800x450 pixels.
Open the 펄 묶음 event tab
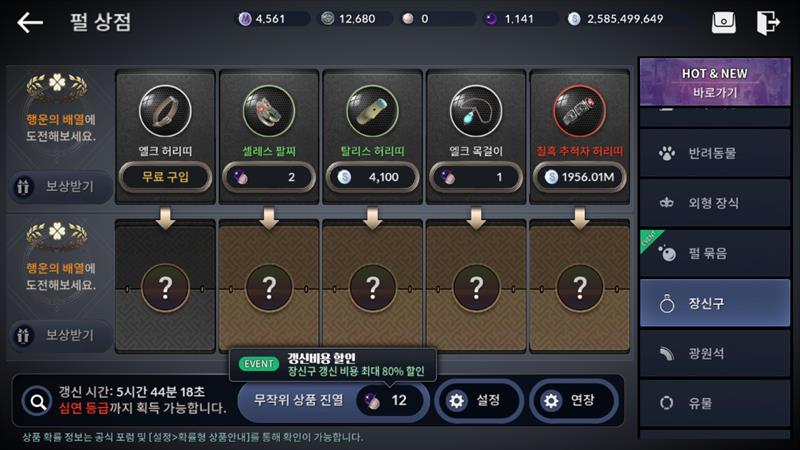pyautogui.click(x=715, y=253)
